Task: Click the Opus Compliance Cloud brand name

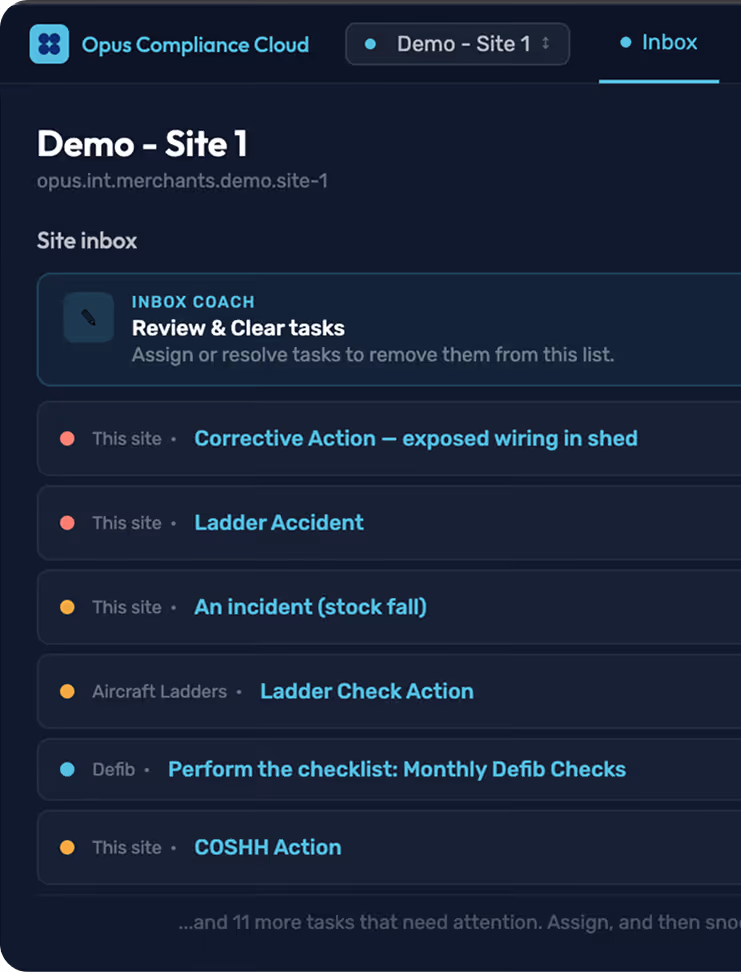Action: (x=195, y=45)
